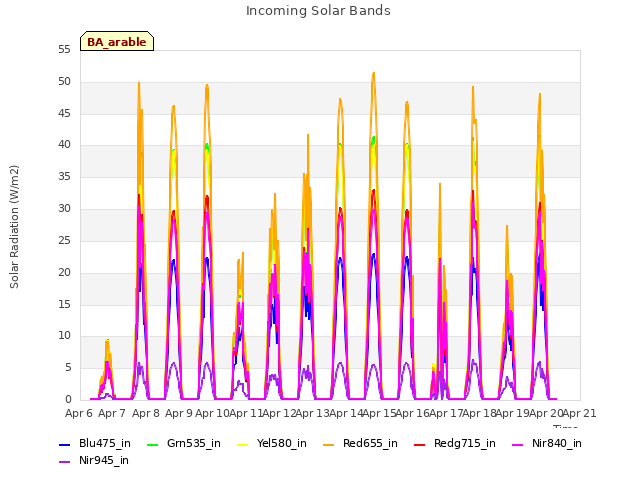Click the 20 y-axis tick label
Viewport: 640px width, 480px height.
point(64,272)
